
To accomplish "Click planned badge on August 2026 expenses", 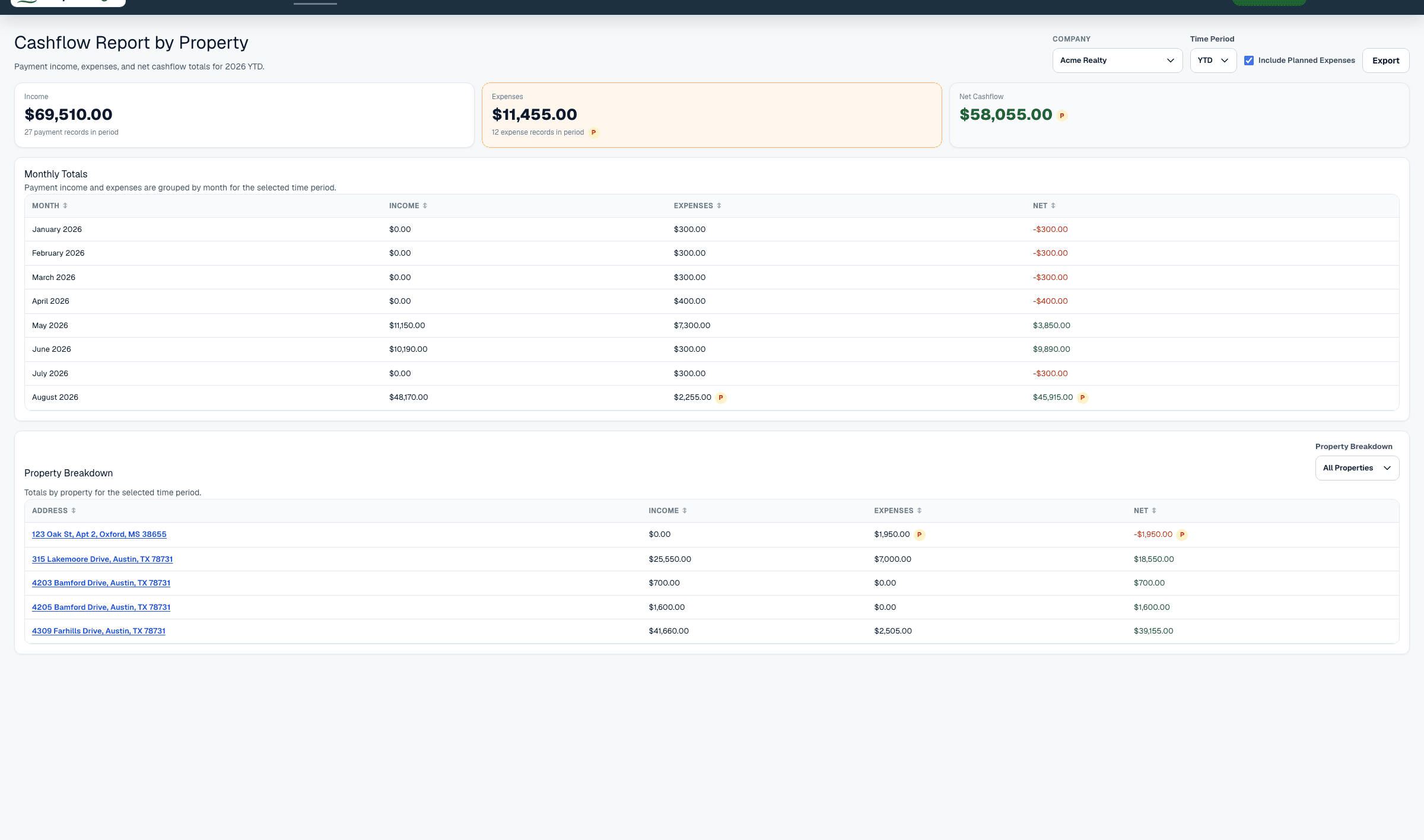I will coord(721,397).
